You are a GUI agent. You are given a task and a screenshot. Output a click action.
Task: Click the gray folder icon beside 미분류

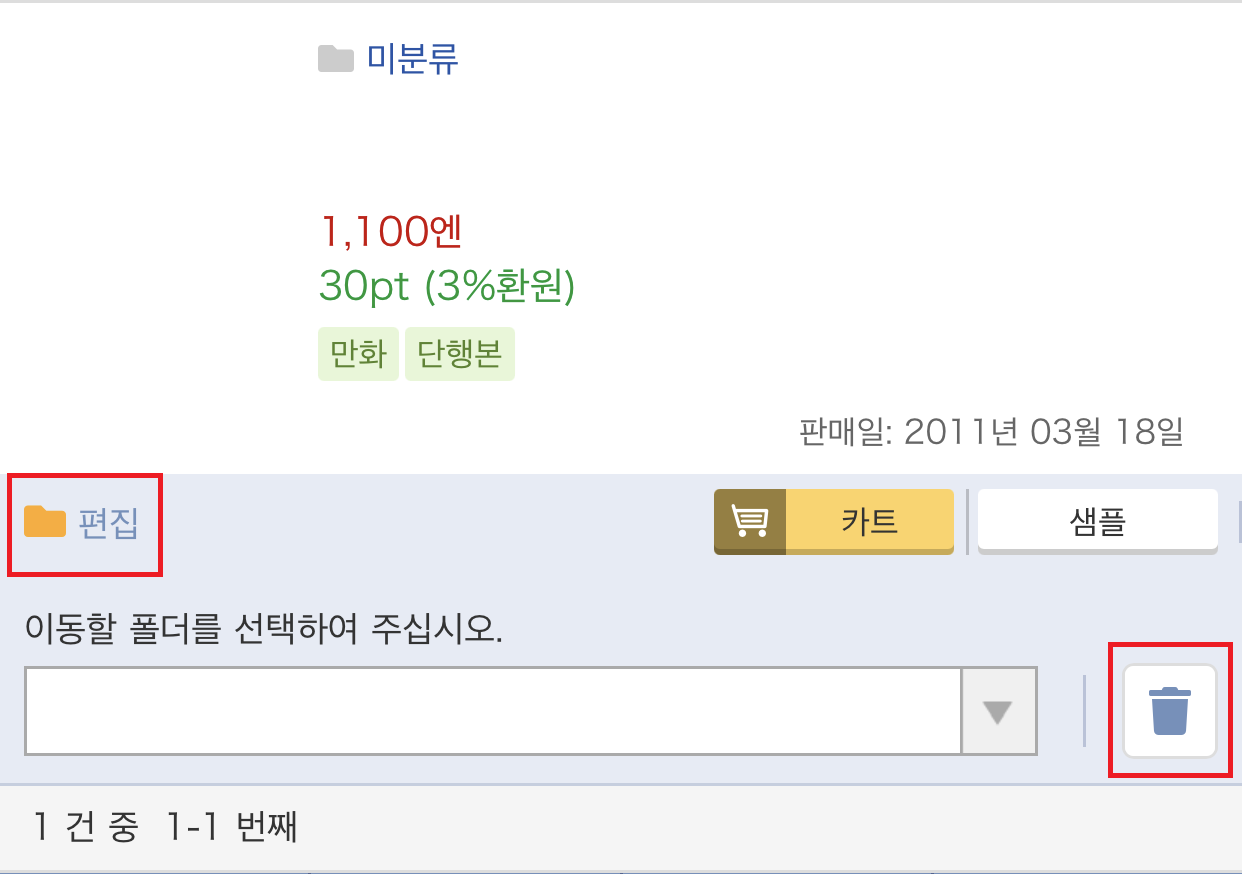tap(336, 60)
